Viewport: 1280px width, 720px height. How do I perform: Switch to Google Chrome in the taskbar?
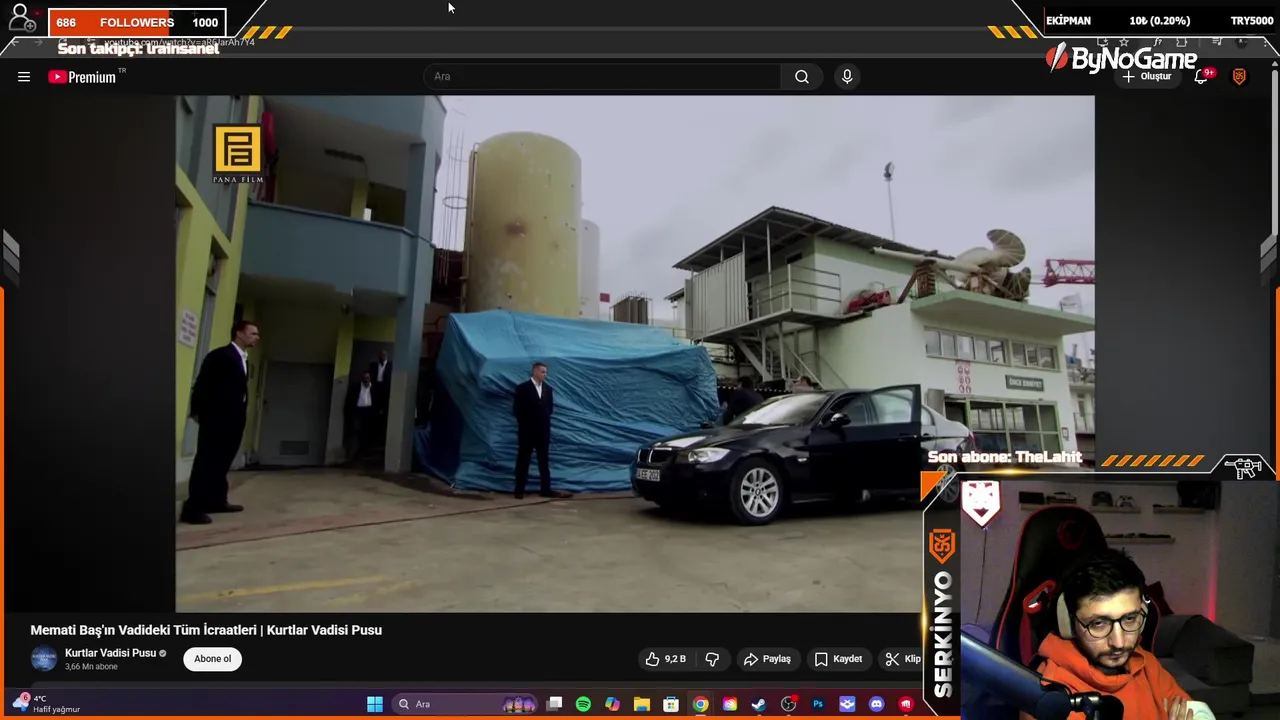(700, 704)
